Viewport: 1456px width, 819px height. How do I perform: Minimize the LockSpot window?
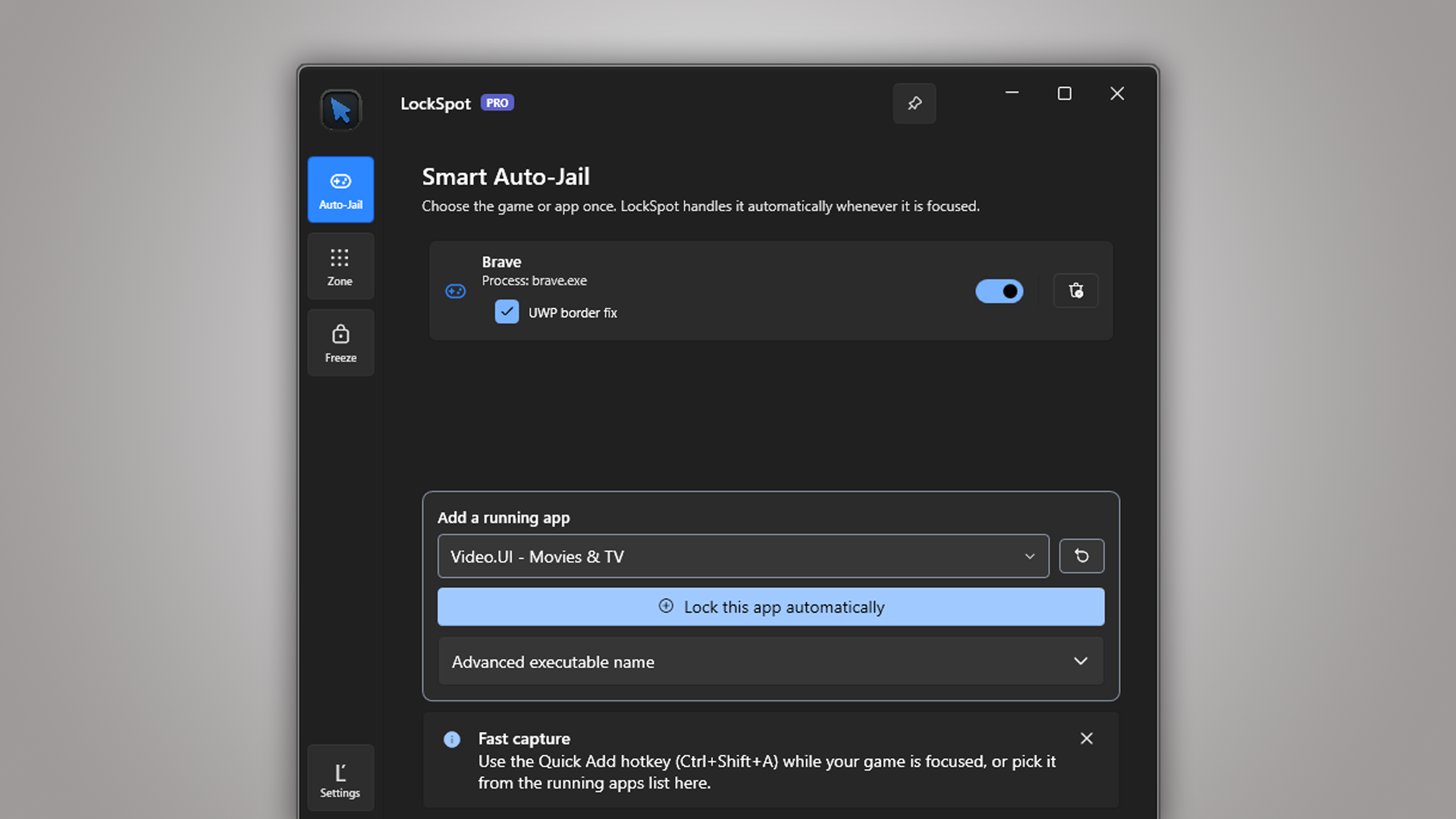coord(1012,93)
